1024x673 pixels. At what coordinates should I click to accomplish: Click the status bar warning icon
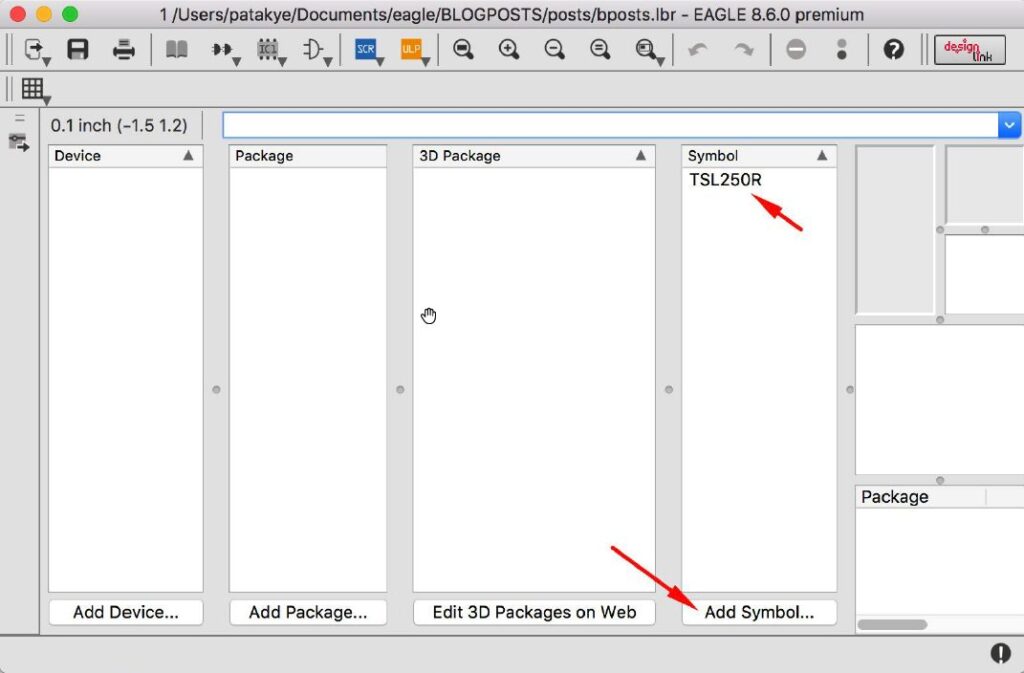(x=1000, y=653)
